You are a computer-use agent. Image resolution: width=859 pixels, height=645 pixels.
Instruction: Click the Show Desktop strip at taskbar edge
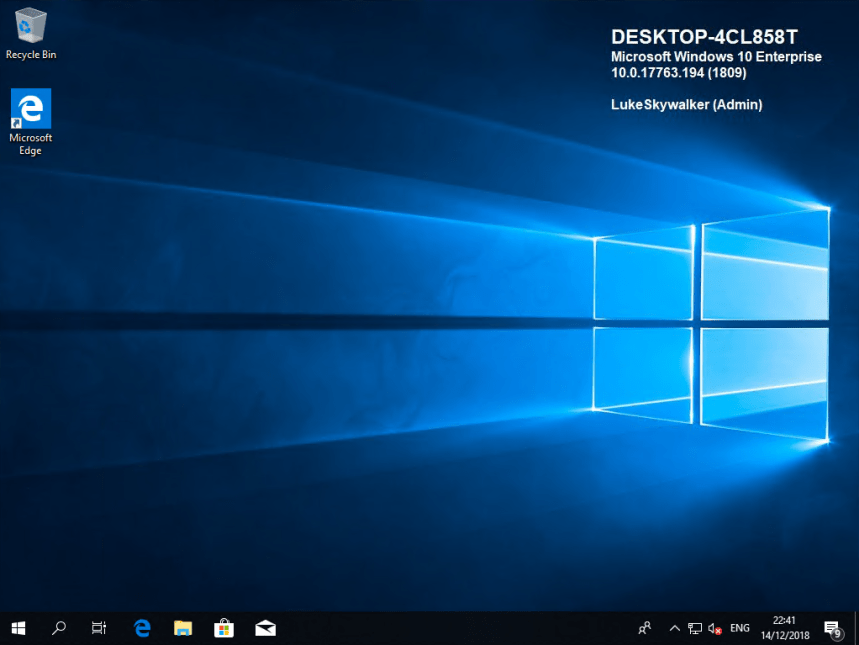click(x=856, y=628)
